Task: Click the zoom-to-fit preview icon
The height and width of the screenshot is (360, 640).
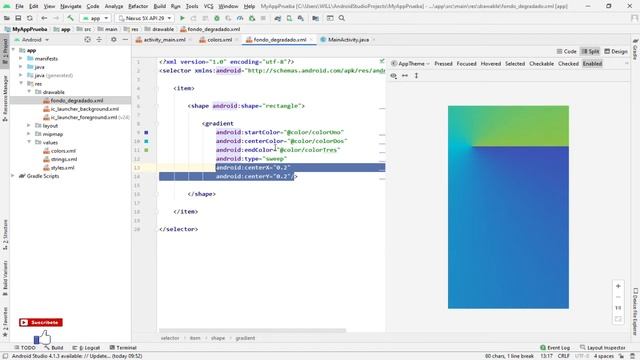Action: pyautogui.click(x=618, y=319)
